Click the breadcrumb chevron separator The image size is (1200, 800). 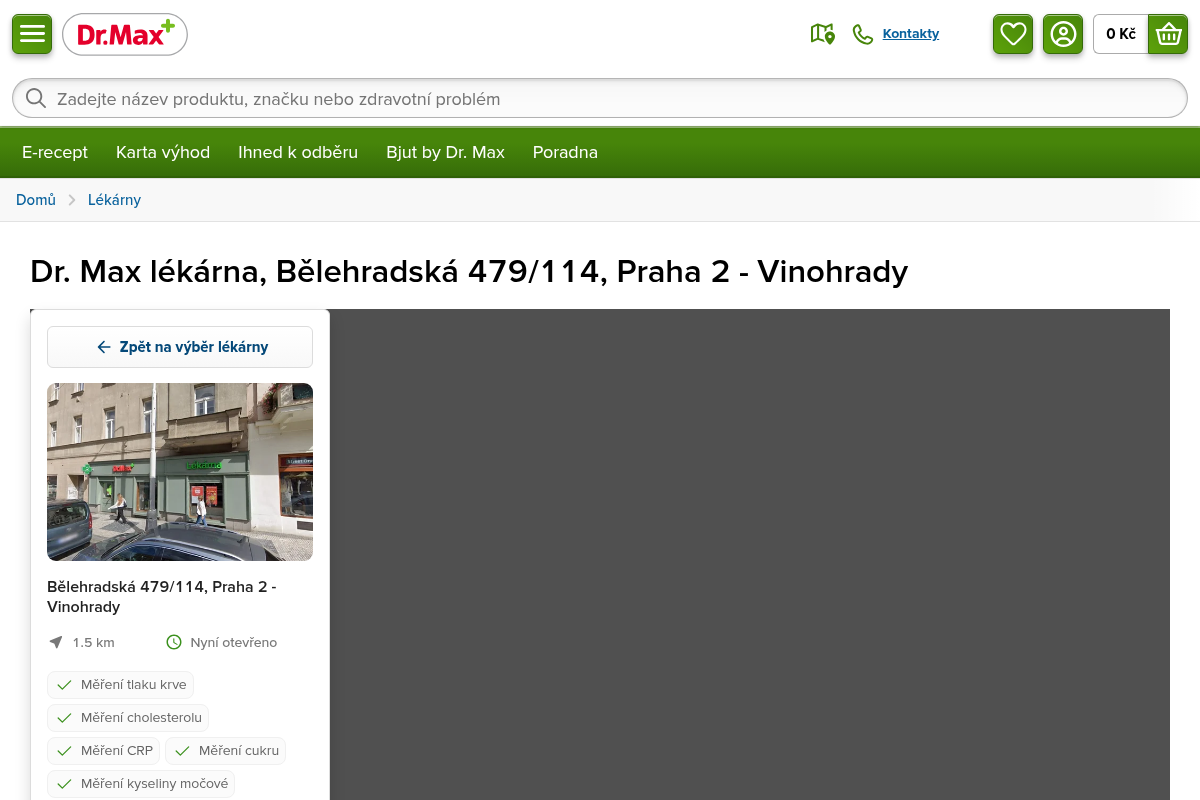(72, 200)
